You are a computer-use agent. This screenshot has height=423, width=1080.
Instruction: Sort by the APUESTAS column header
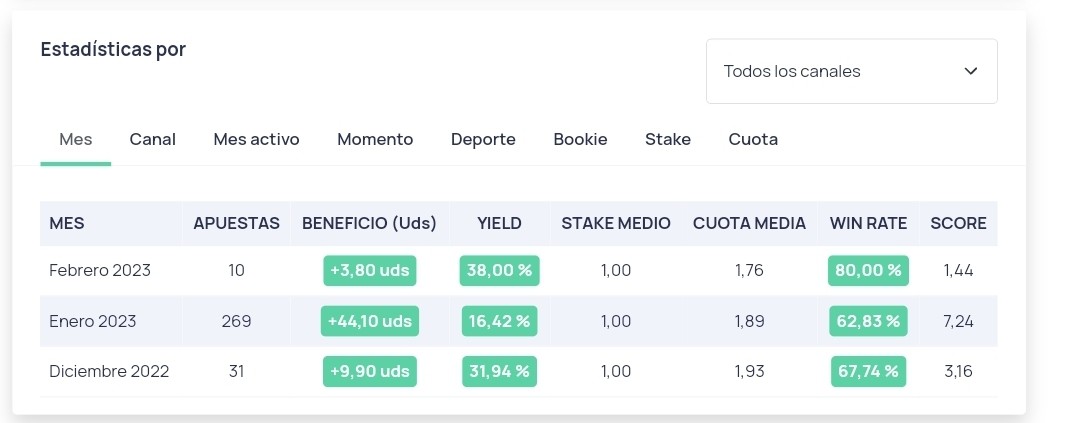[x=236, y=223]
